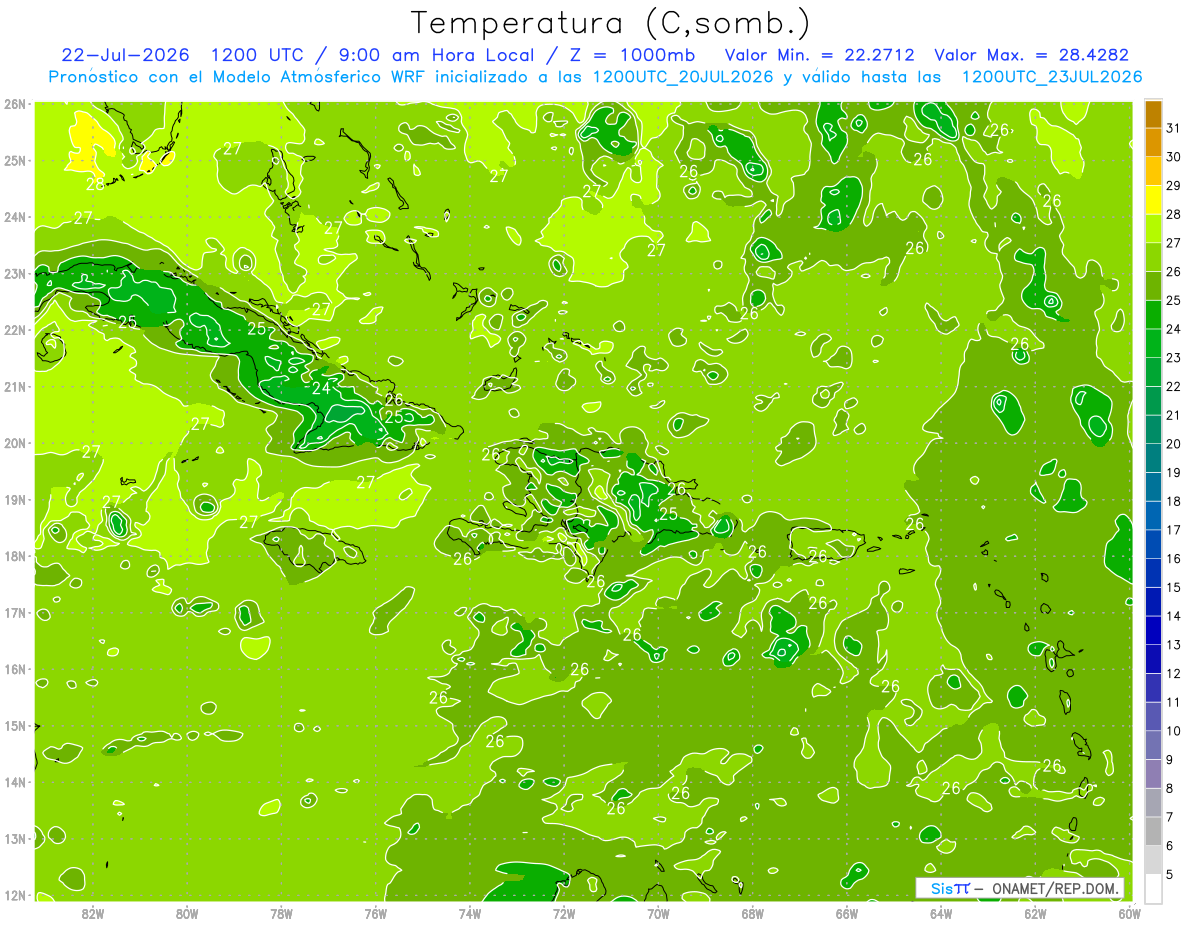Click '9:00 am Hora Local' text
The width and height of the screenshot is (1200, 927).
(x=435, y=55)
